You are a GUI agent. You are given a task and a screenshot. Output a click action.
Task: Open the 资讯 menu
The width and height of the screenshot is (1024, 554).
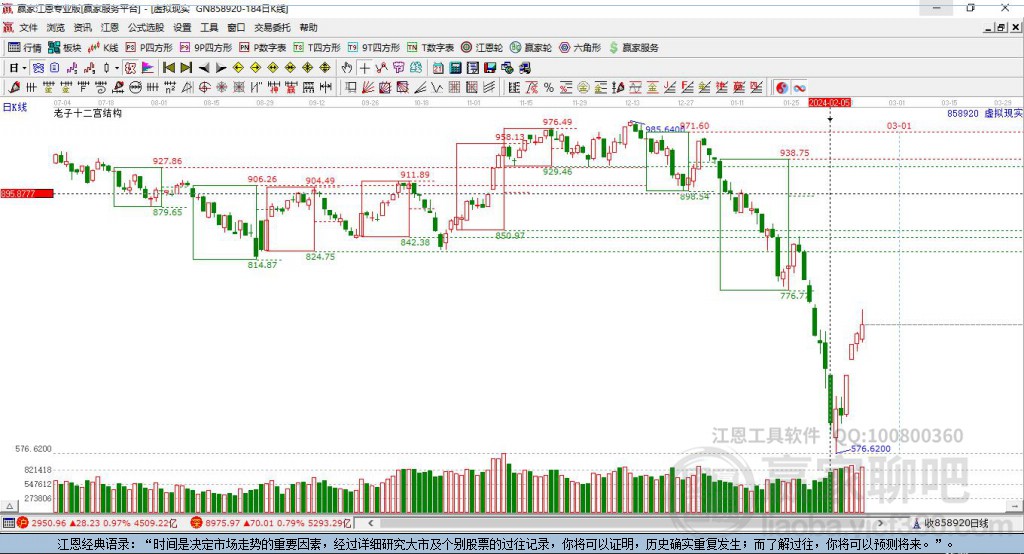click(82, 27)
